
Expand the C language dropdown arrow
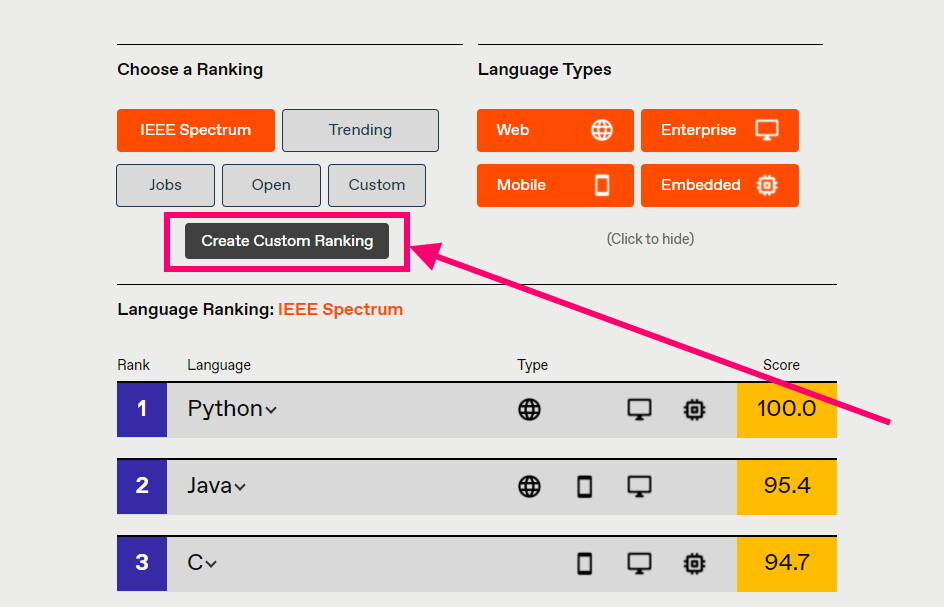click(211, 564)
